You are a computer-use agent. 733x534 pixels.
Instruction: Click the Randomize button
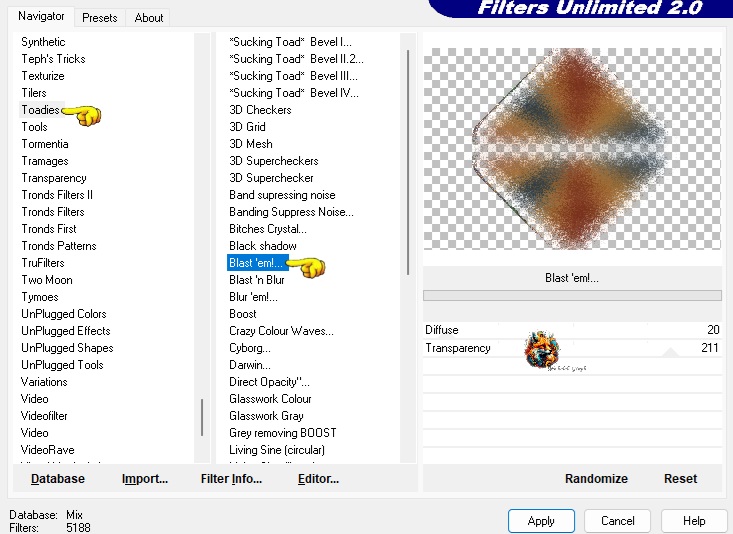[x=596, y=479]
